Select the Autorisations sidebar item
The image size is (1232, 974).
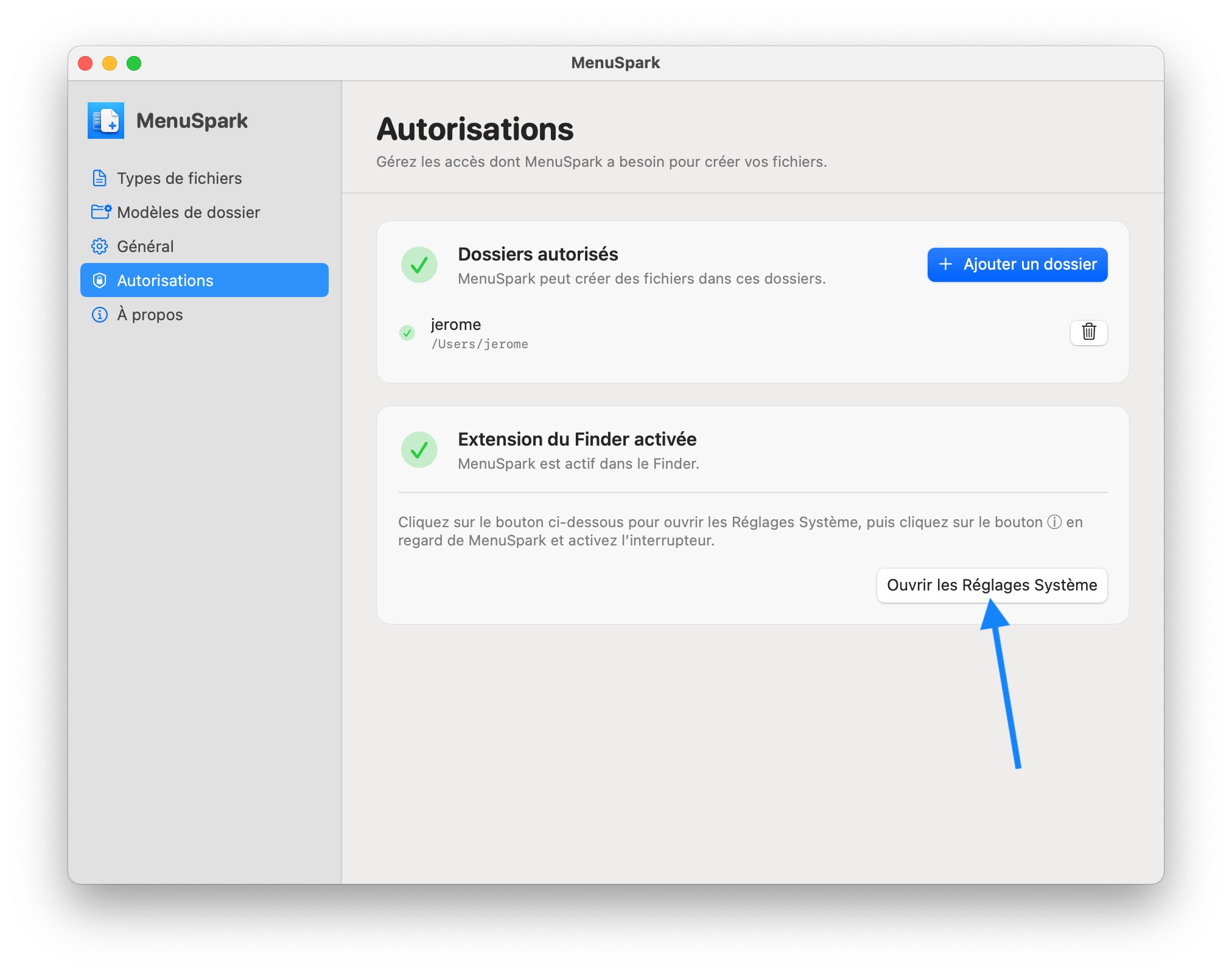[205, 280]
